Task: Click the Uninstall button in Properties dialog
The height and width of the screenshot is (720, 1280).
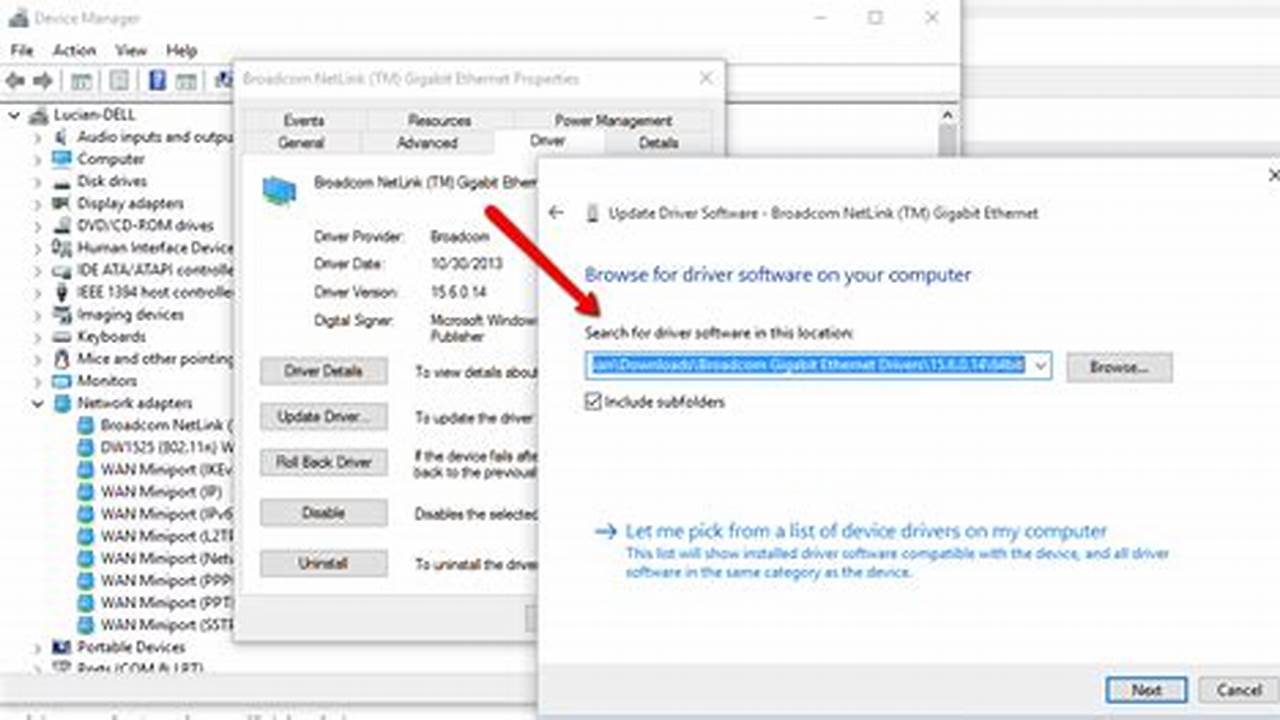Action: tap(323, 564)
